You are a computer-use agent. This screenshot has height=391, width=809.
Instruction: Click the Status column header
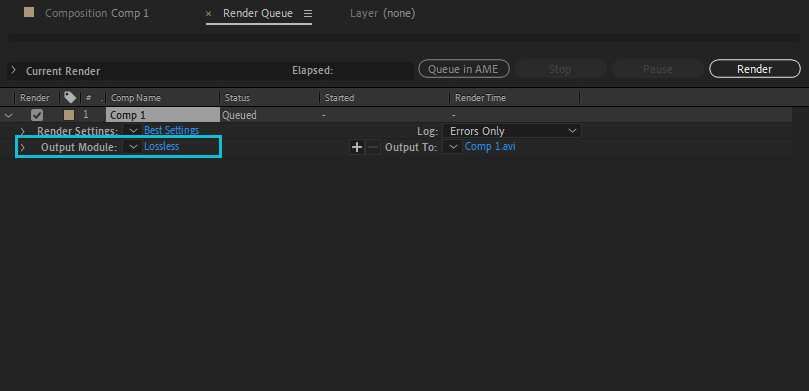pos(237,97)
